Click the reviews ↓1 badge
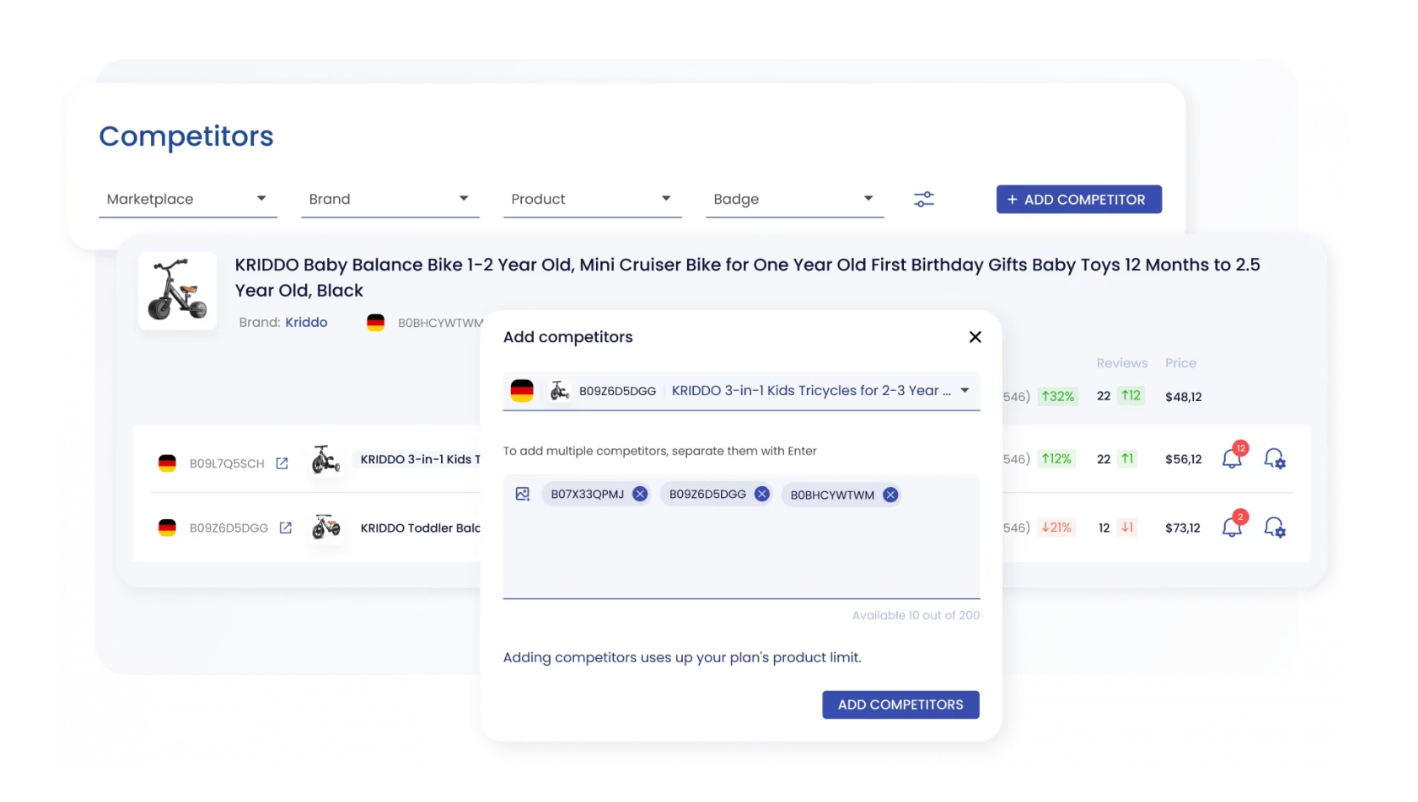Screen dimensions: 1418x802 click(x=1127, y=527)
